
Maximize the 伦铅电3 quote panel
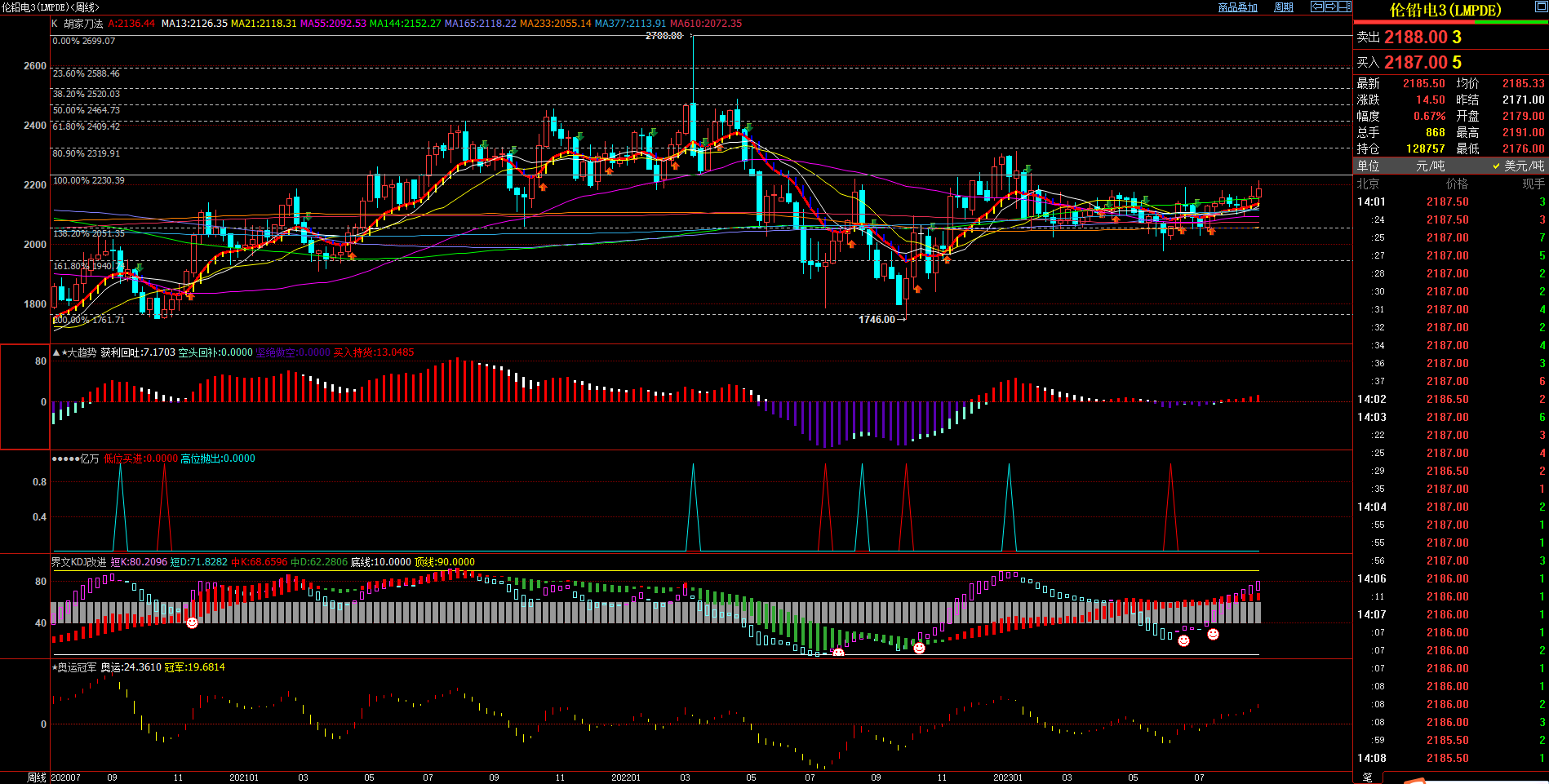pyautogui.click(x=1541, y=7)
